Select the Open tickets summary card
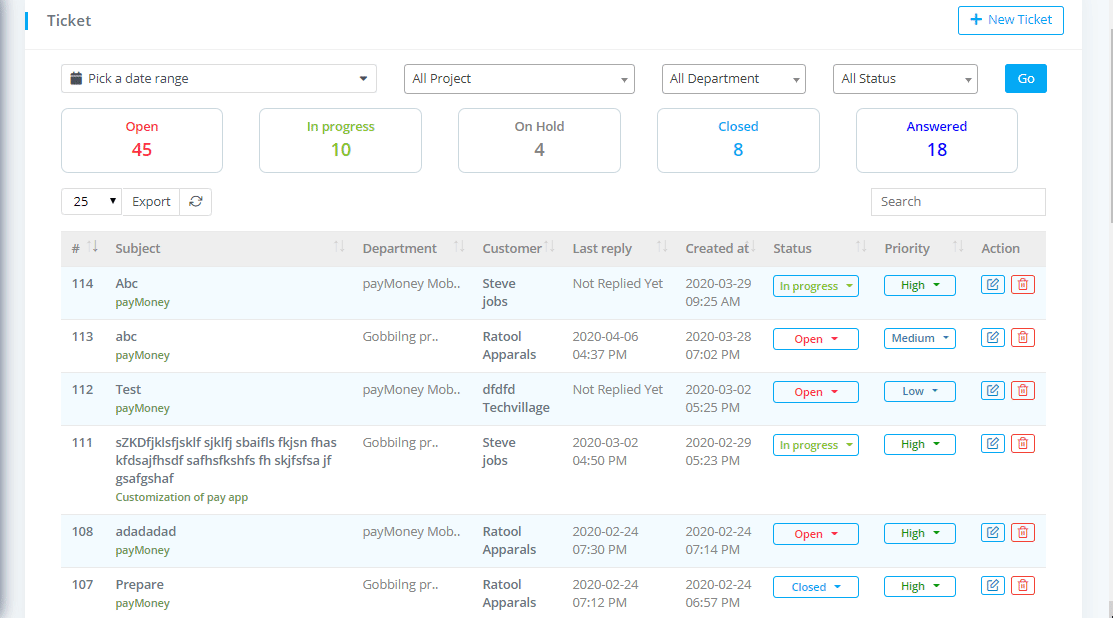Screen dimensions: 1113x618 [x=142, y=140]
